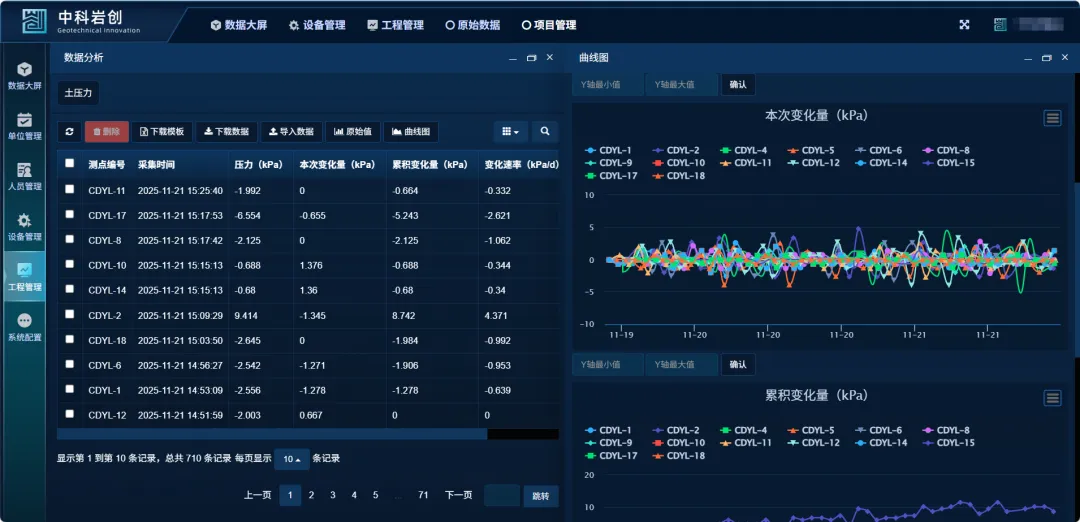
Task: Focus Y轴最大值 field above 累积变化量 chart
Action: point(681,364)
